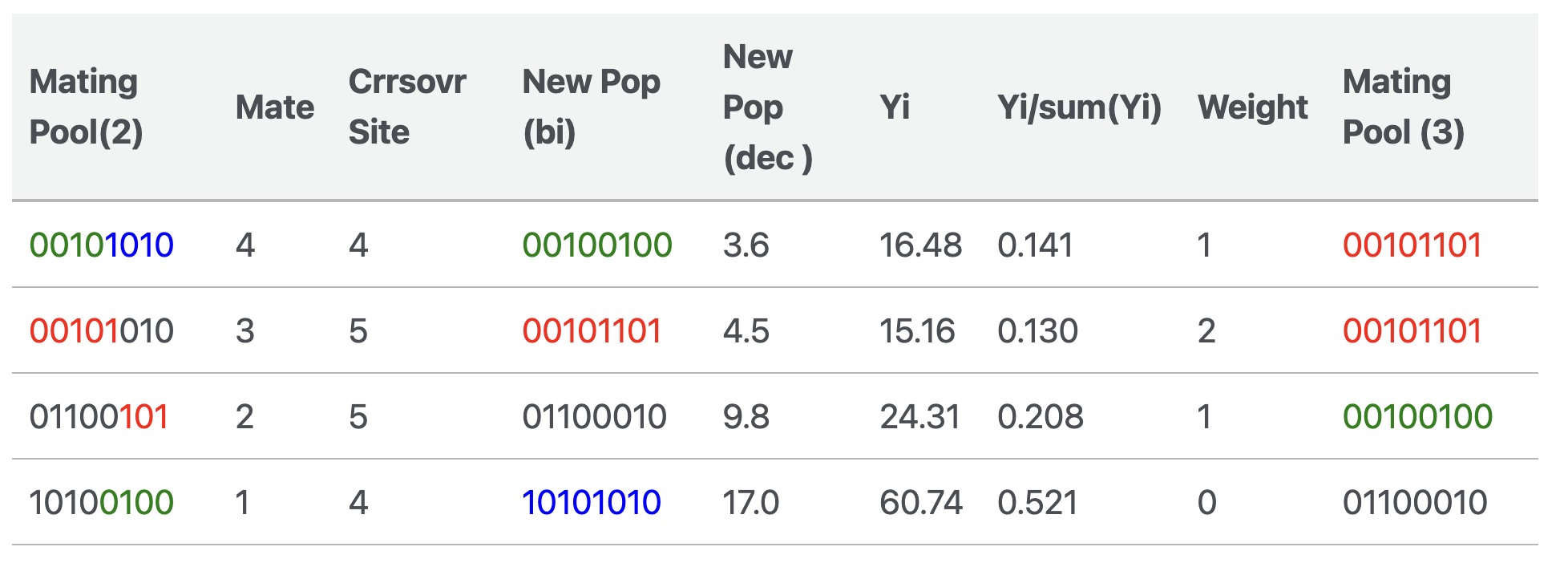The image size is (1568, 563).
Task: Click the weight value 0 in last row
Action: tap(1206, 503)
